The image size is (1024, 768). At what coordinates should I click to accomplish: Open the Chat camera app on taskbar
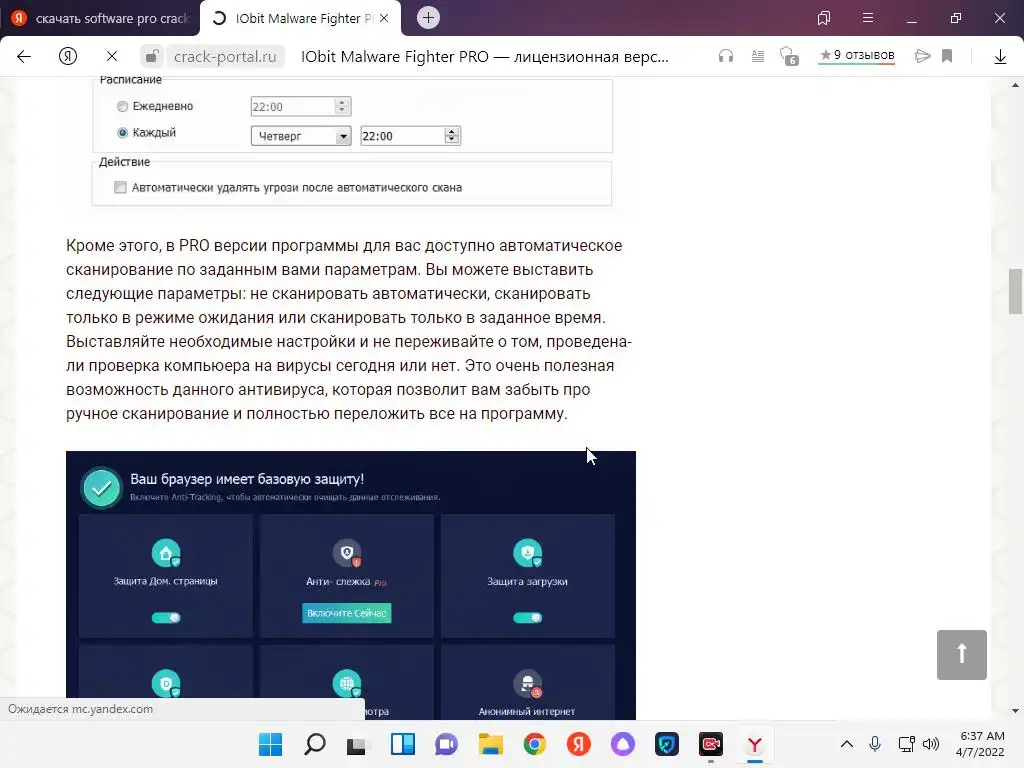[447, 744]
